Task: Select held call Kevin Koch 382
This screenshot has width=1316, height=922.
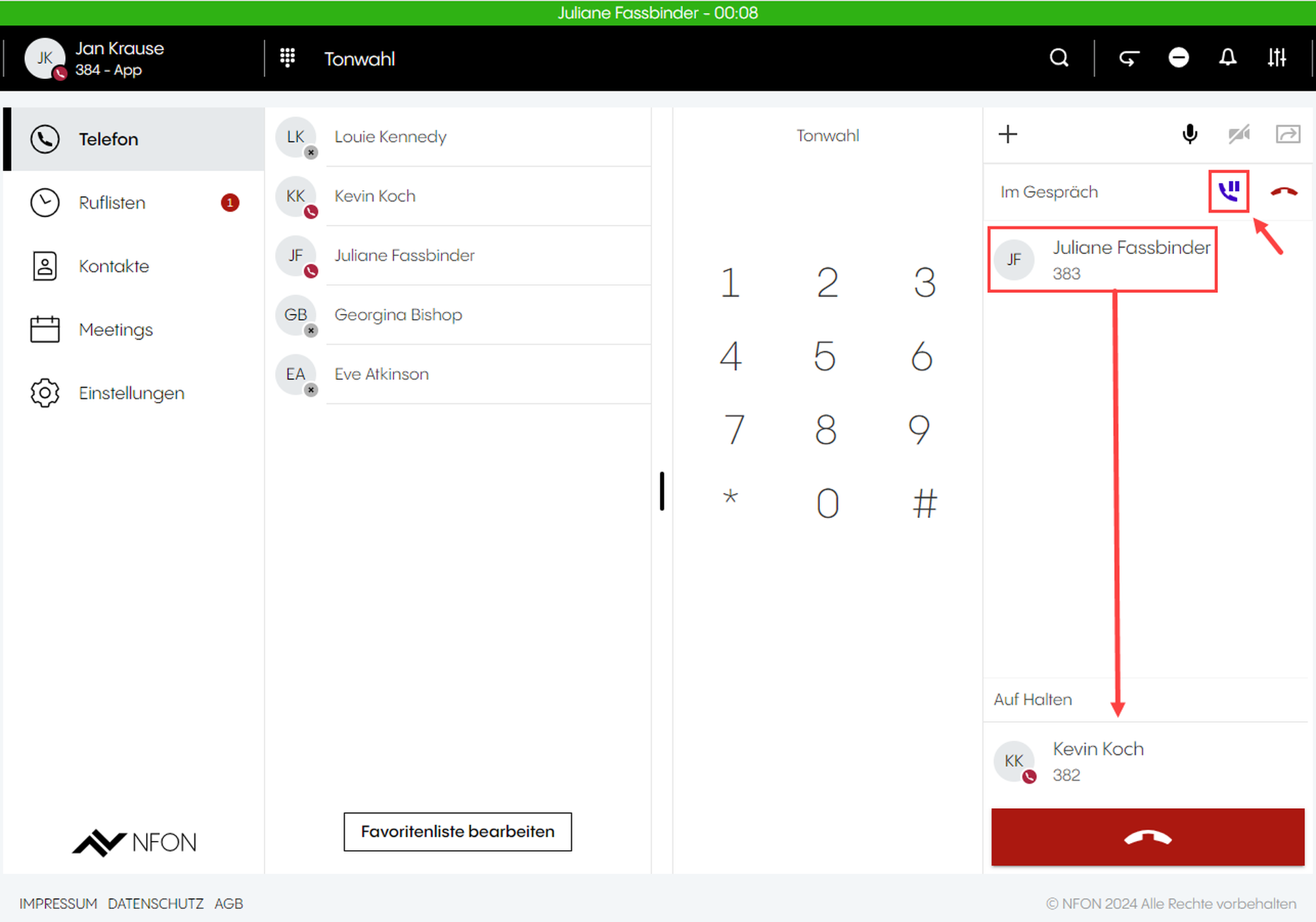Action: pyautogui.click(x=1098, y=761)
